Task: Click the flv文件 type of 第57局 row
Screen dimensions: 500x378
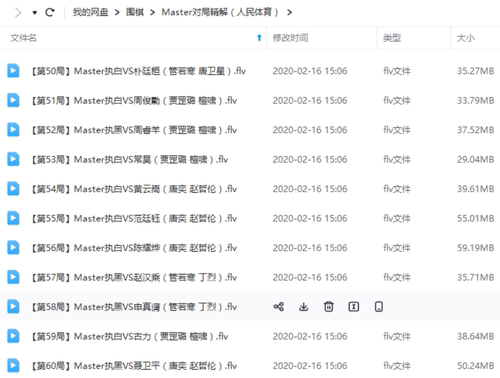Action: click(397, 277)
